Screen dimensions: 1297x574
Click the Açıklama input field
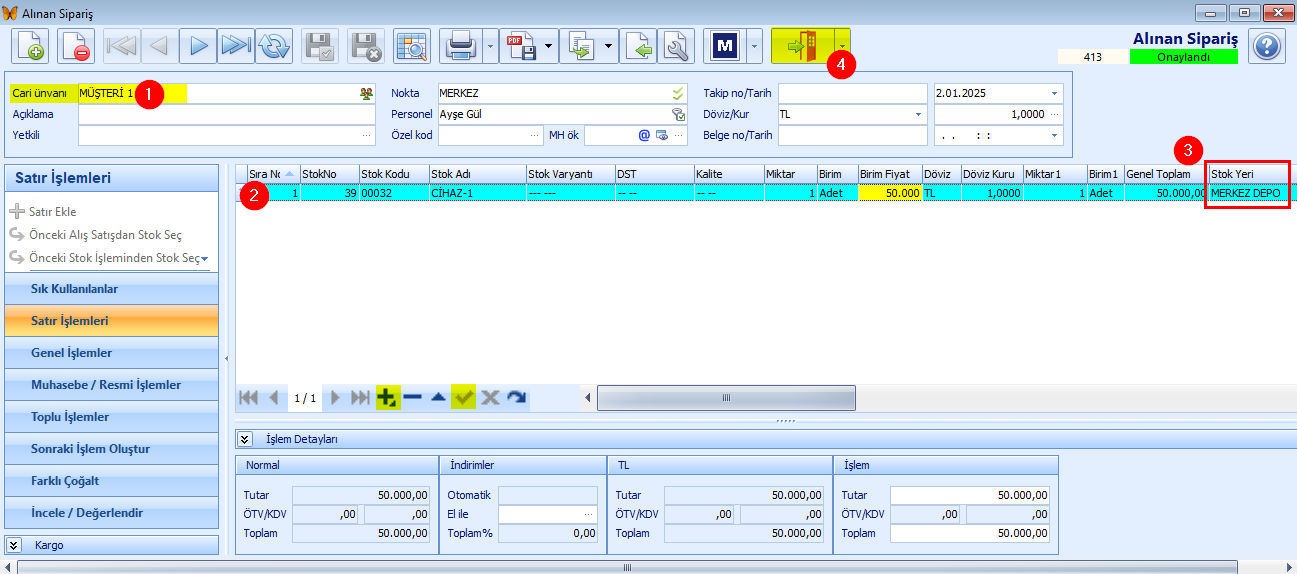coord(226,114)
